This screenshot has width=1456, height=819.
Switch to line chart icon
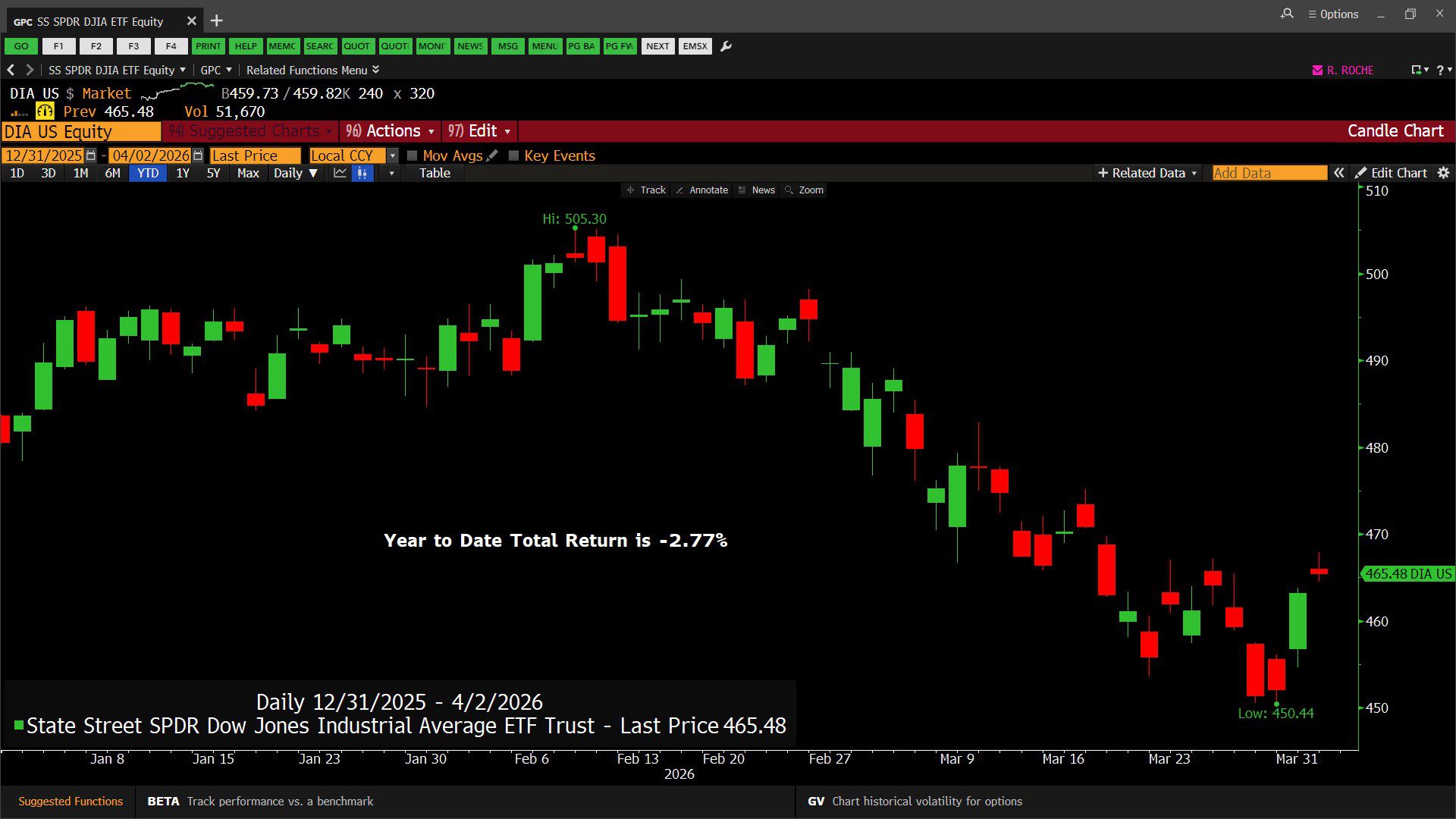340,173
